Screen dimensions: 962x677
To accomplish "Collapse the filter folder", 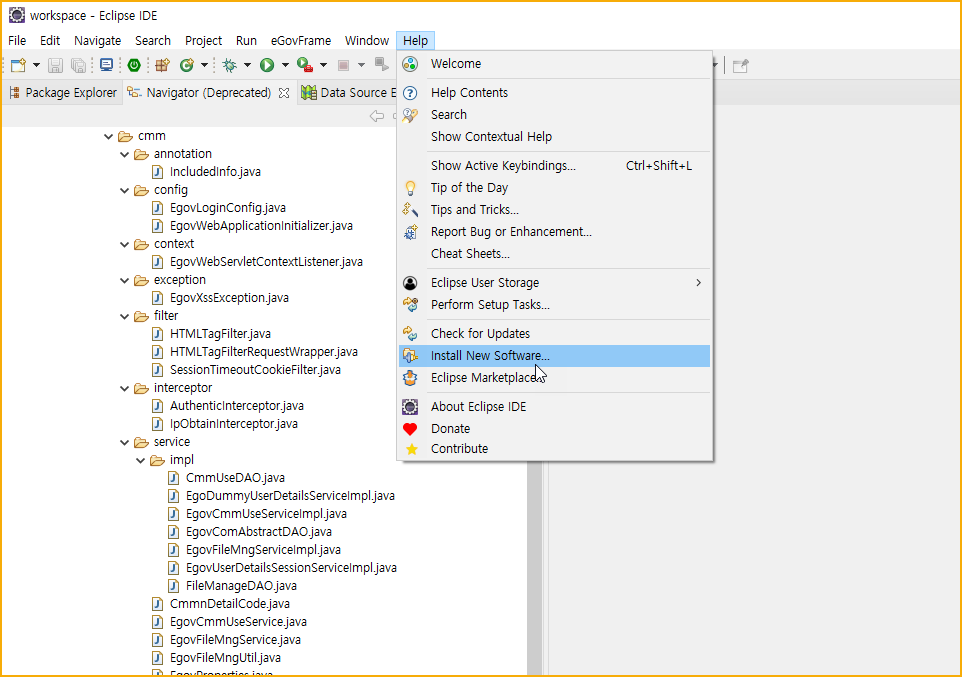I will pos(125,316).
